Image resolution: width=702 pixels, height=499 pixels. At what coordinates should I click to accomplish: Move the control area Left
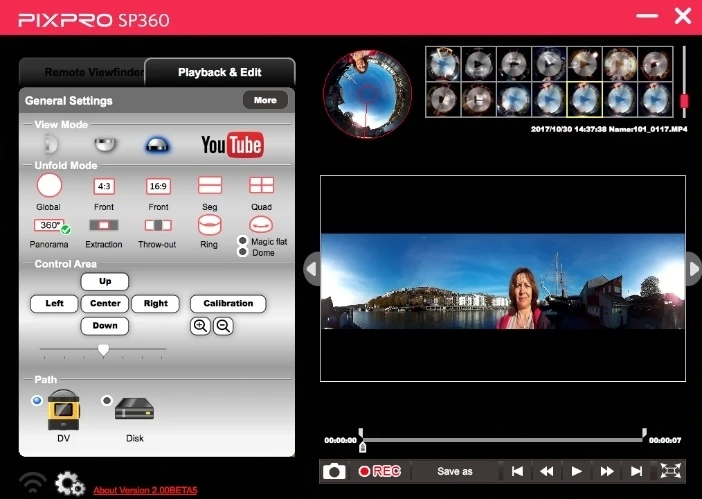[54, 303]
